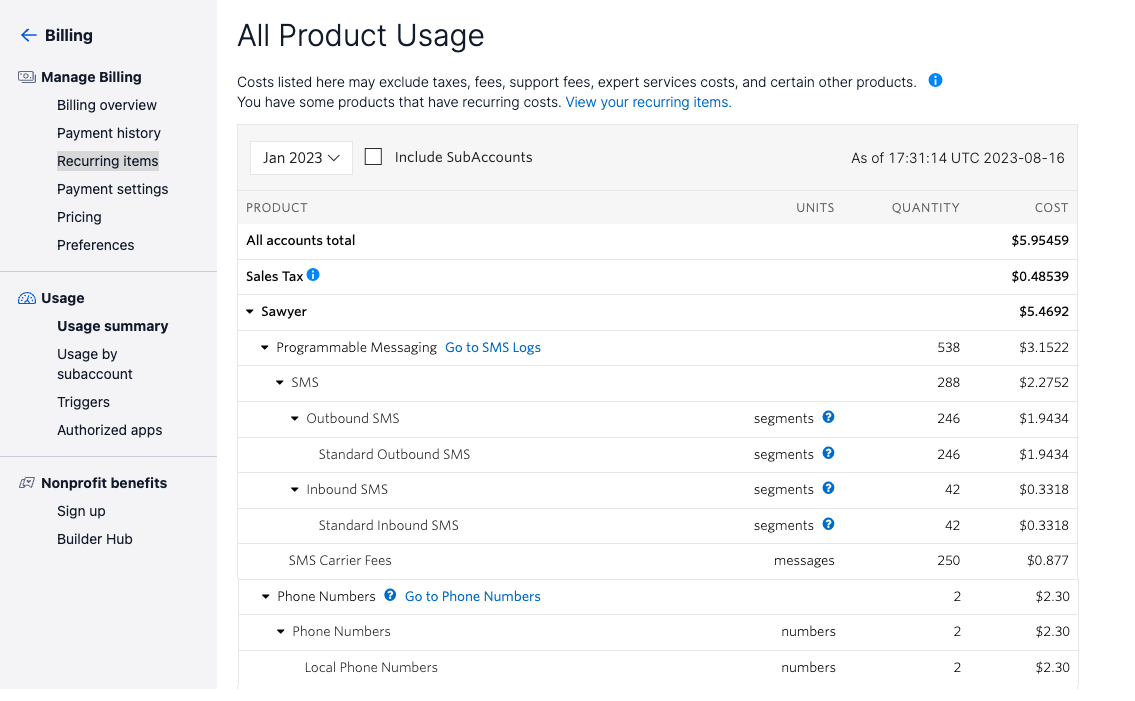Collapse the Inbound SMS row
1135x701 pixels.
point(295,490)
